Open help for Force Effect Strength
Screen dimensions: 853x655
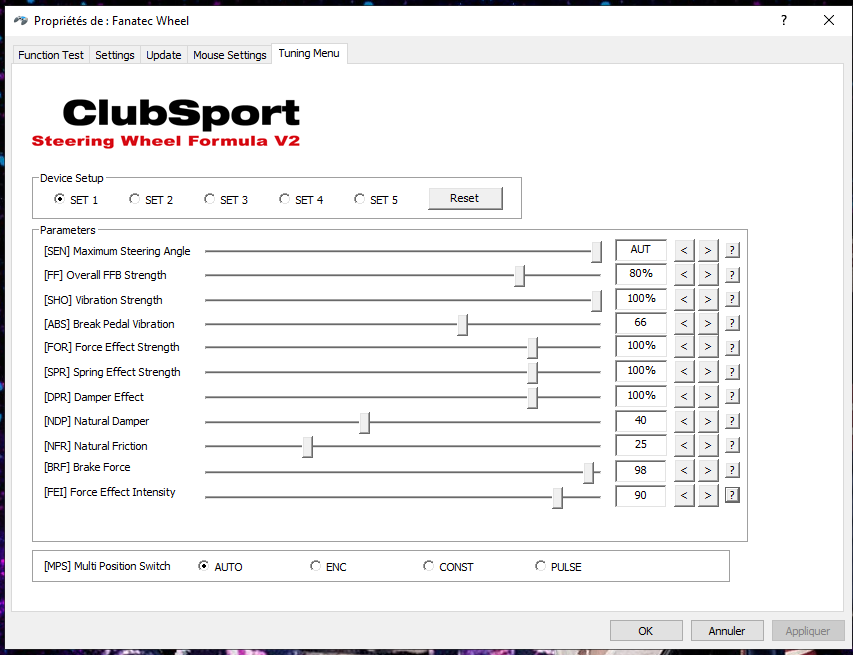pyautogui.click(x=732, y=347)
